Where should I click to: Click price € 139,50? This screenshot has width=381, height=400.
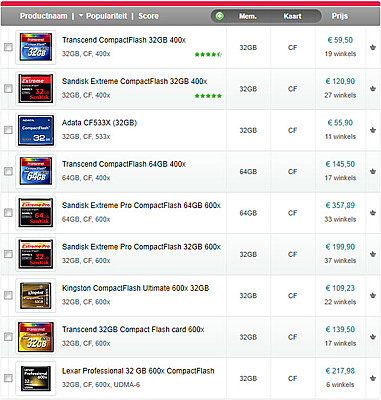340,329
